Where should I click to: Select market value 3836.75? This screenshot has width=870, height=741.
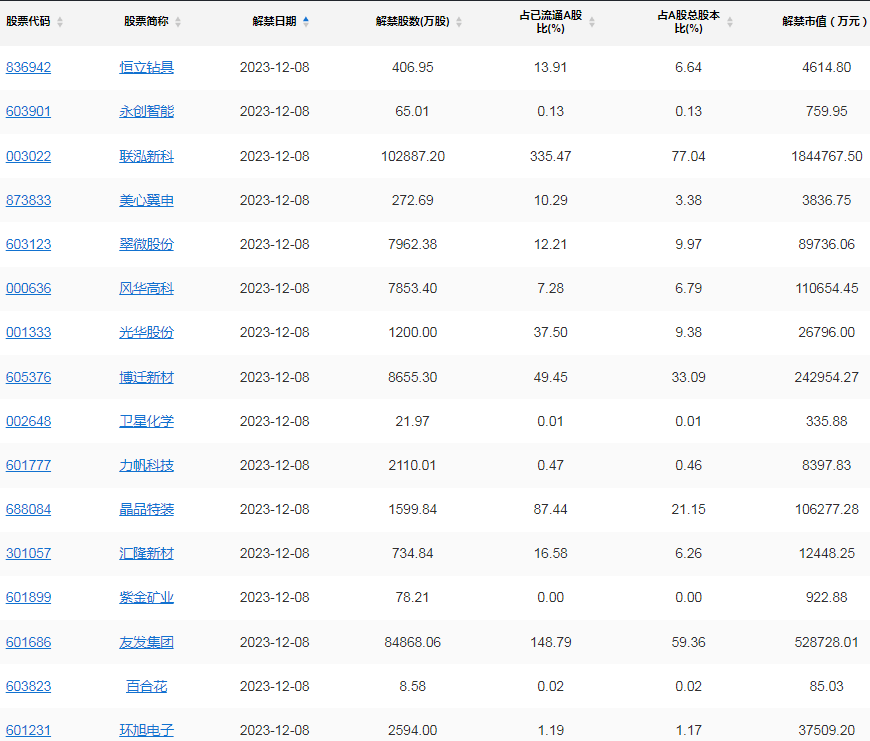pyautogui.click(x=827, y=200)
